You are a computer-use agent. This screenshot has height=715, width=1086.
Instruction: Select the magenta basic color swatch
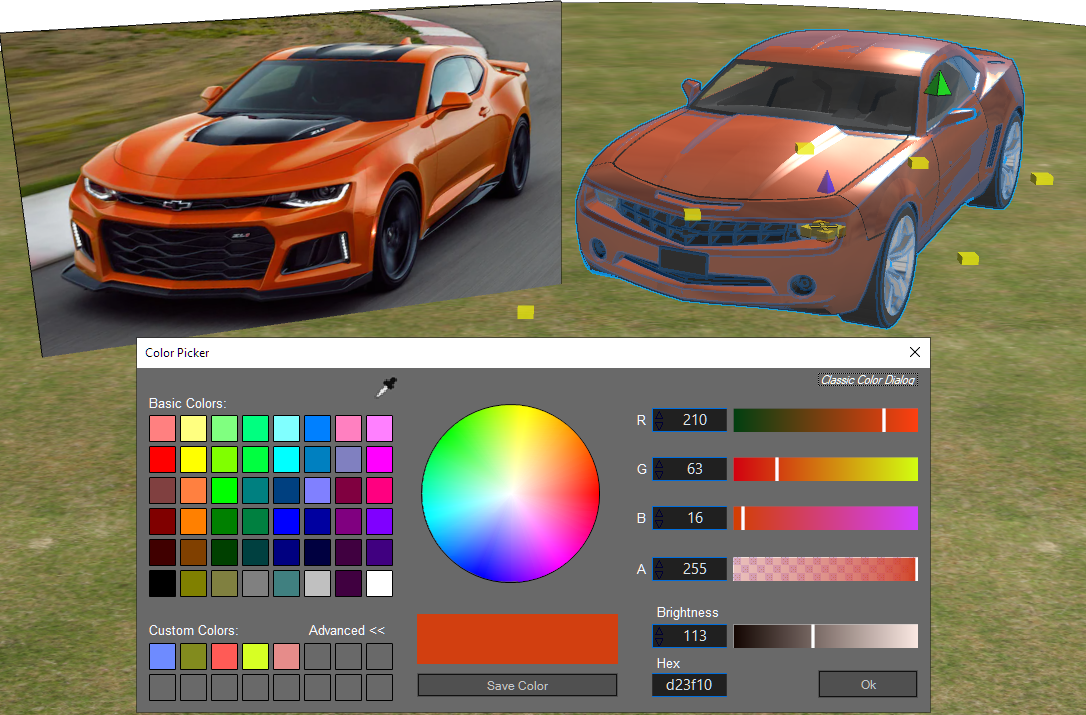click(x=379, y=459)
